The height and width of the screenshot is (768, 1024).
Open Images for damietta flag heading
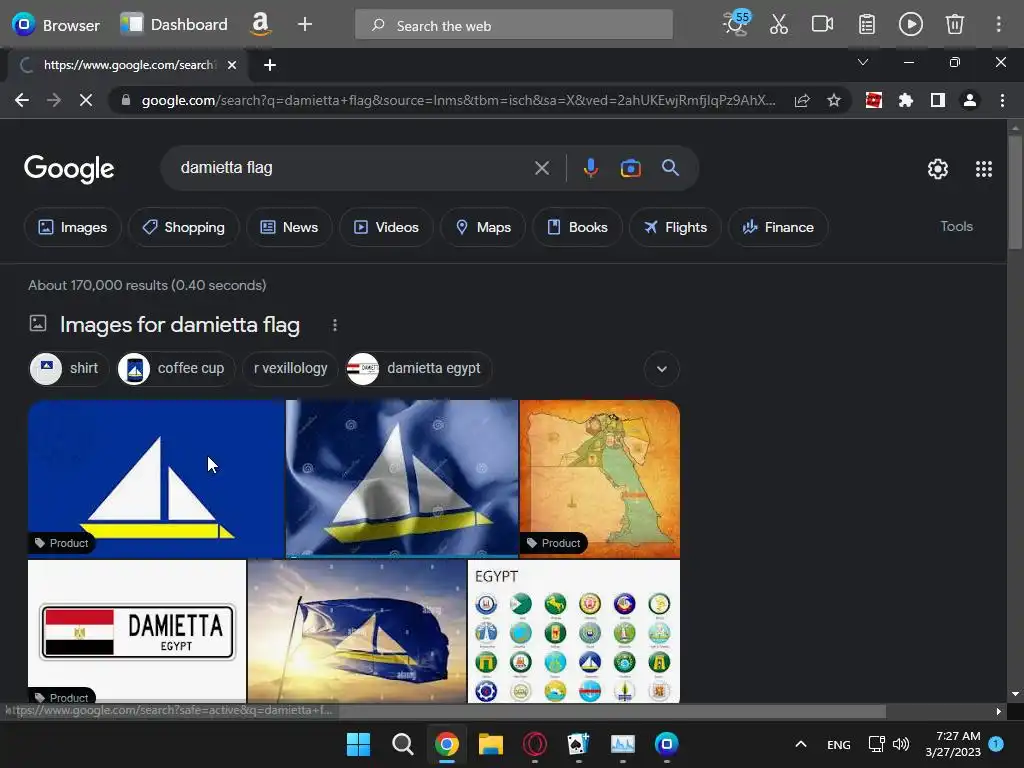click(180, 325)
